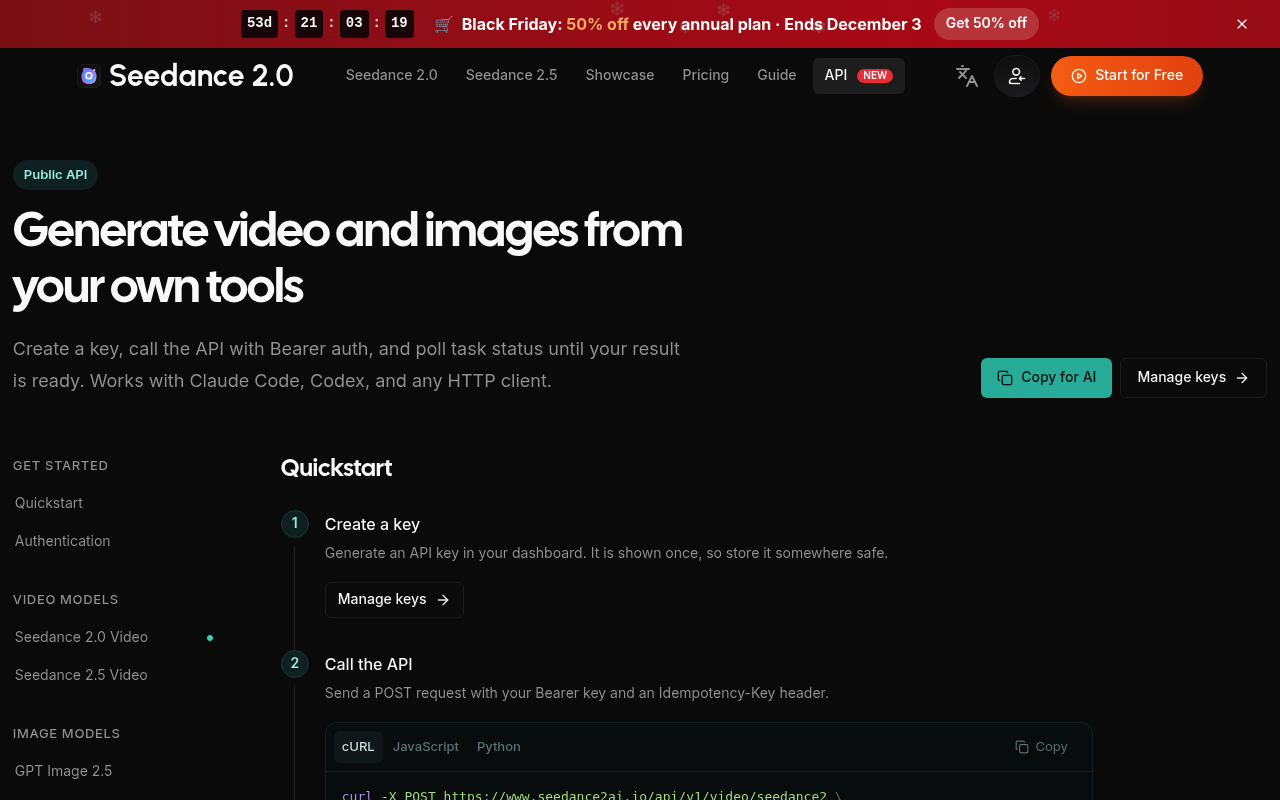The width and height of the screenshot is (1280, 800).
Task: Click the Seedance 2.0 brand title
Action: [x=201, y=76]
